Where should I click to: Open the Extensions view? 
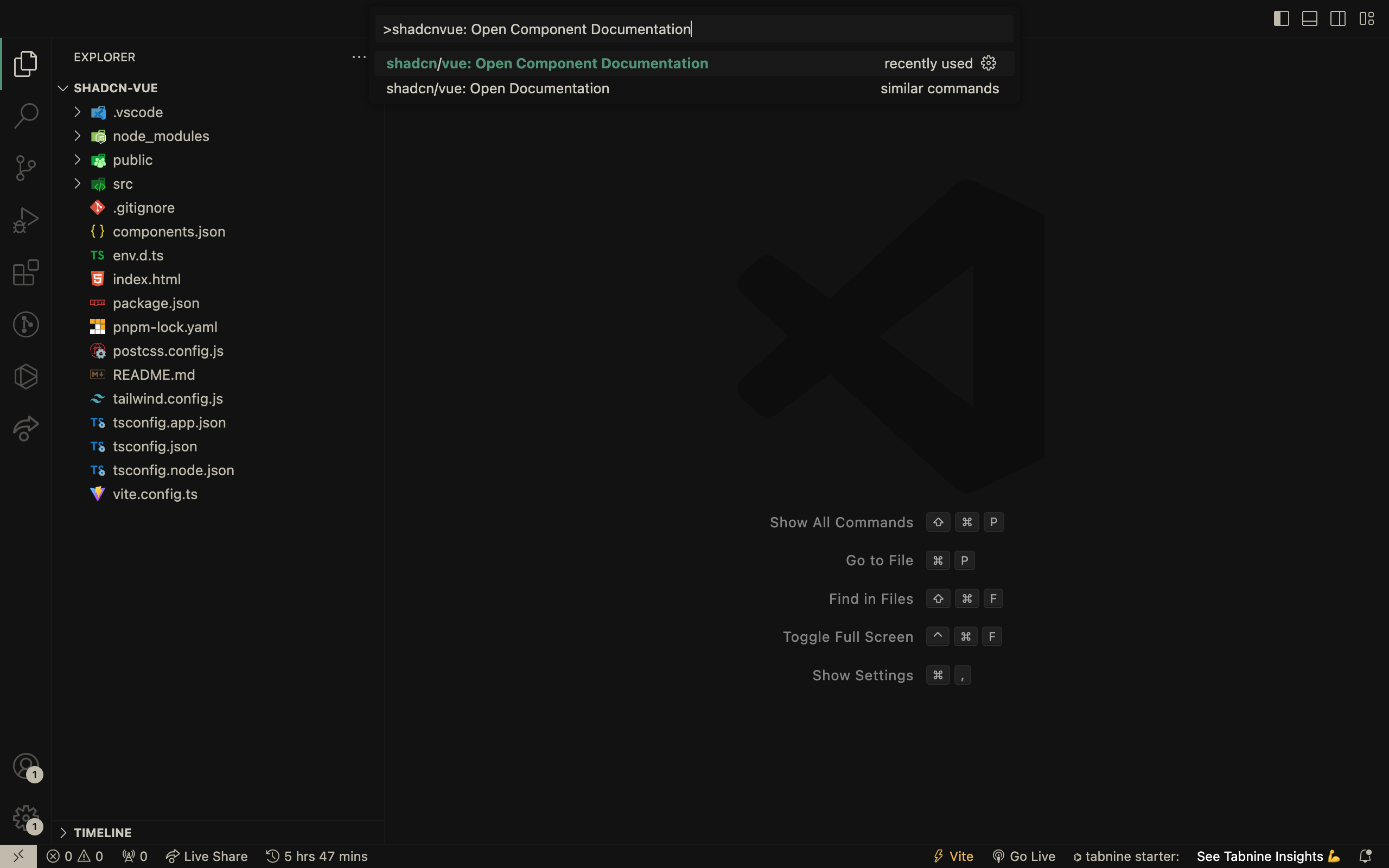click(26, 273)
